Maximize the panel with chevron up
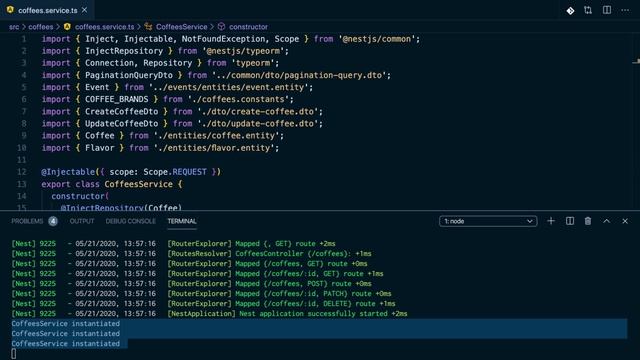 point(607,221)
